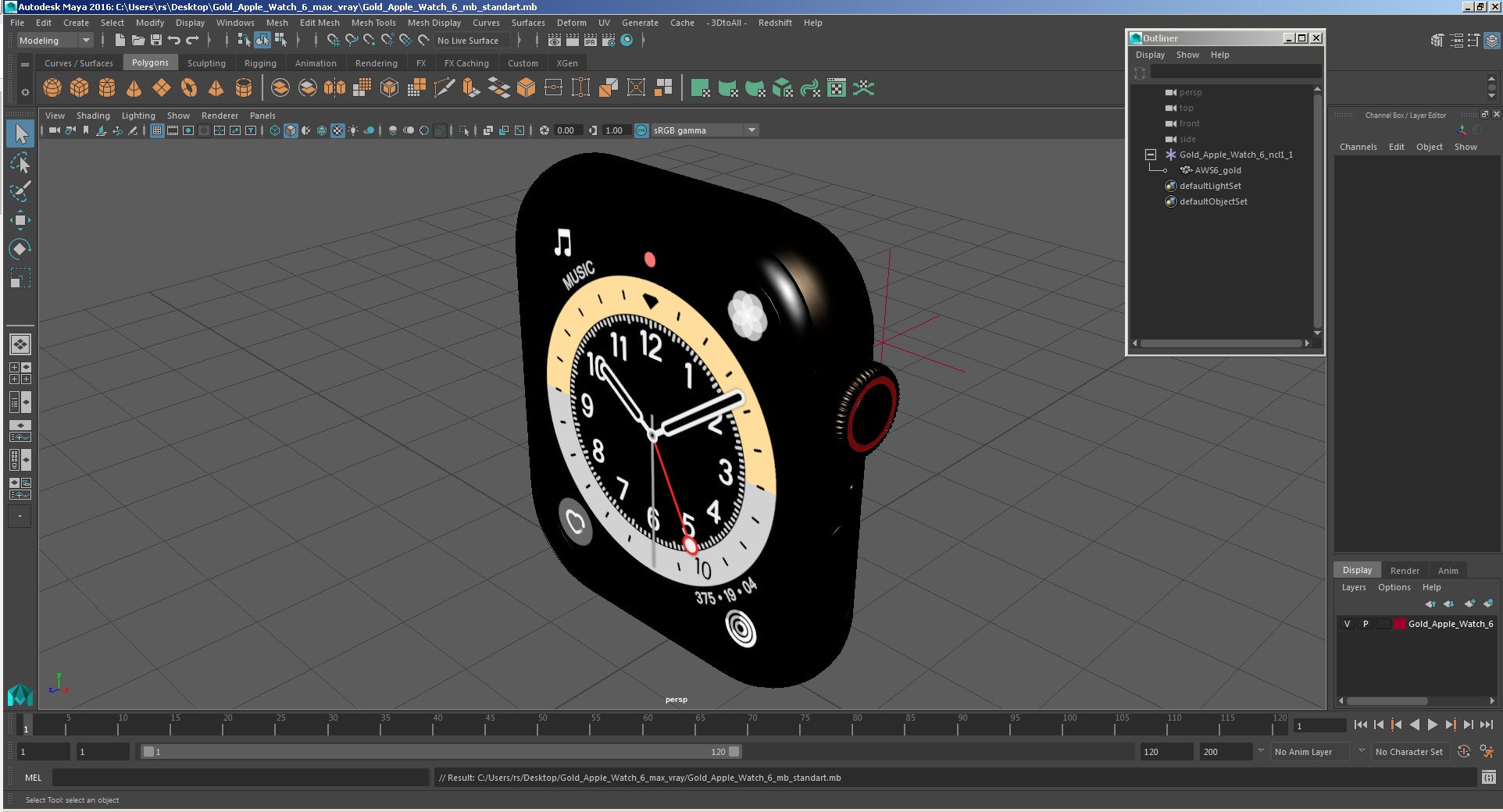The image size is (1503, 812).
Task: Open the shelf menu button
Action: (x=25, y=64)
